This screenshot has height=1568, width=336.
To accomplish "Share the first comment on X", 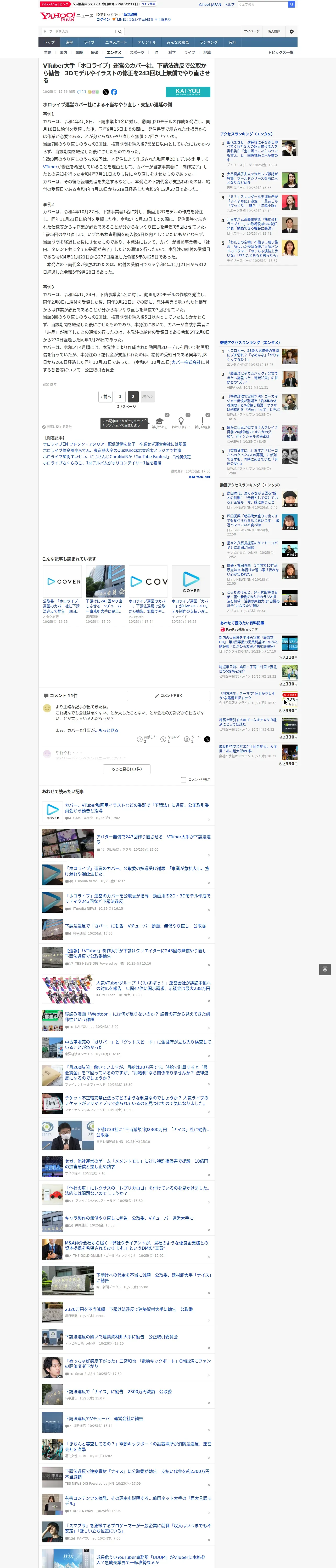I will pyautogui.click(x=207, y=739).
